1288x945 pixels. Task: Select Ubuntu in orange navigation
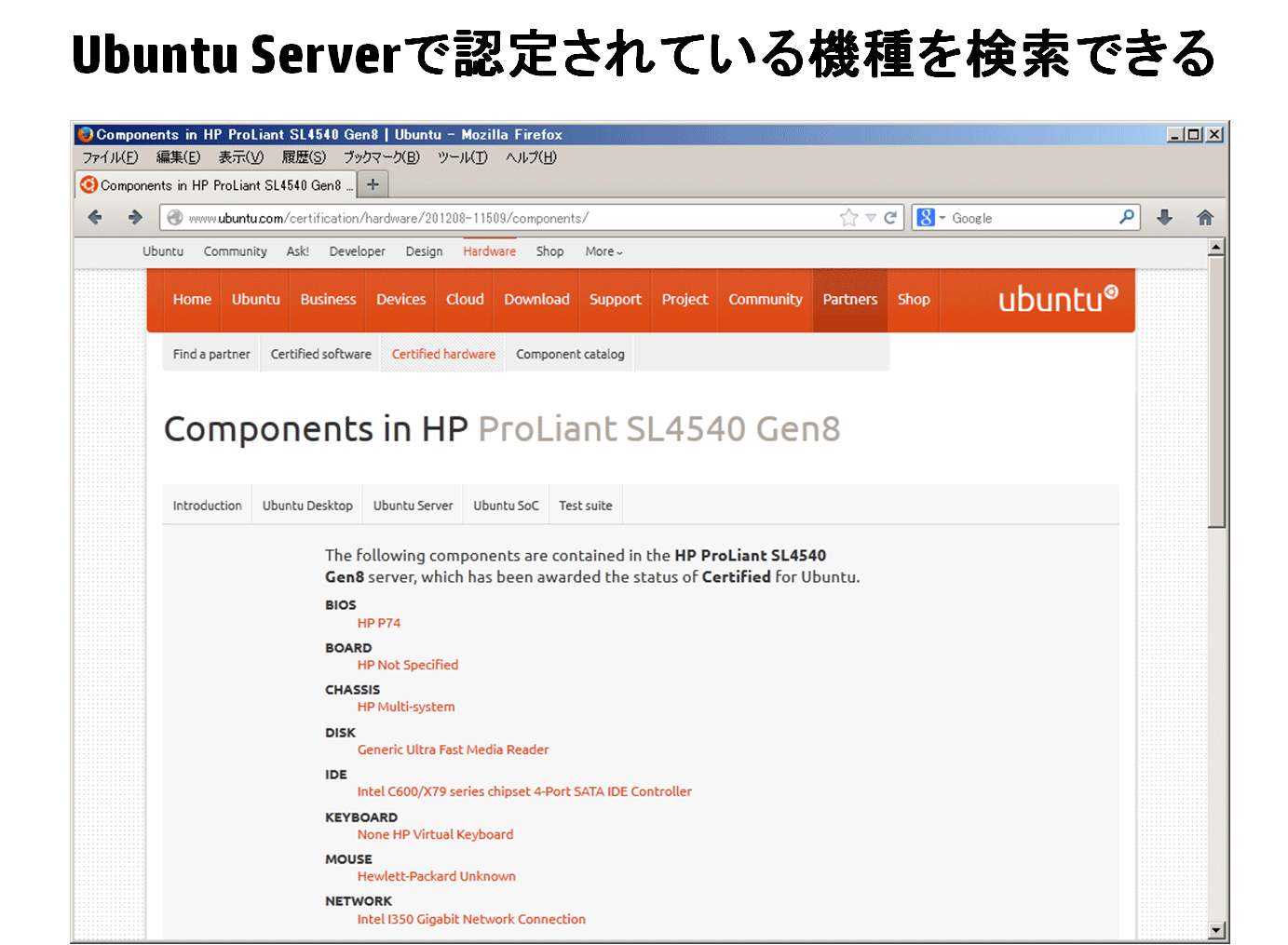255,299
